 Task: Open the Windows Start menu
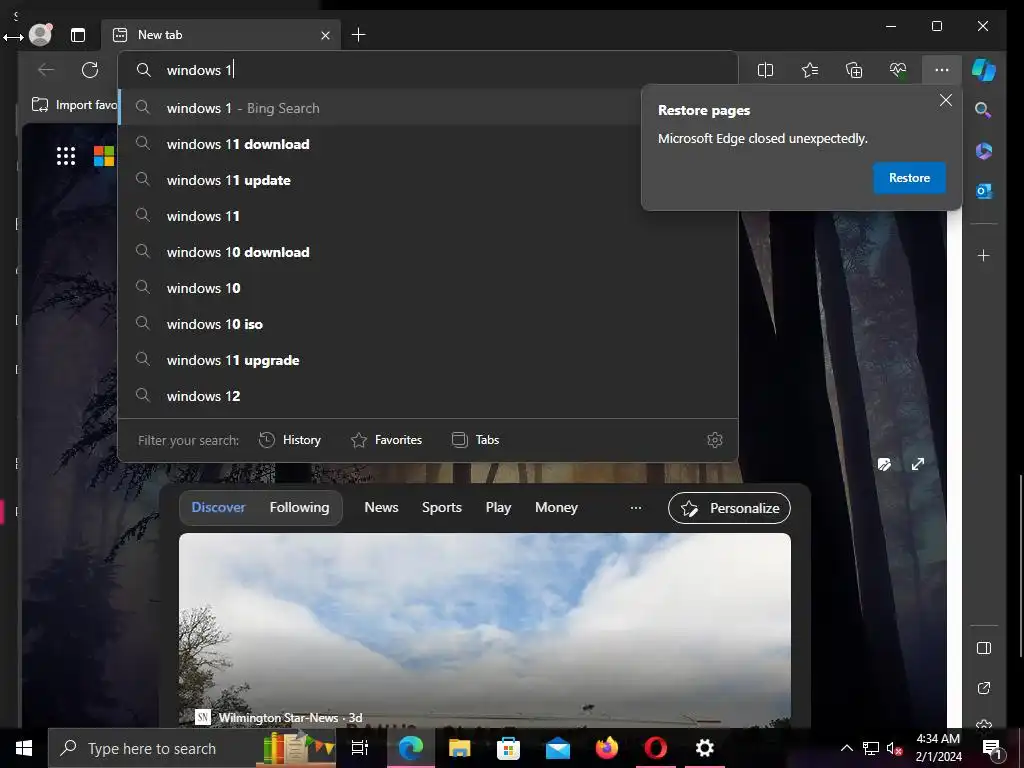(24, 748)
